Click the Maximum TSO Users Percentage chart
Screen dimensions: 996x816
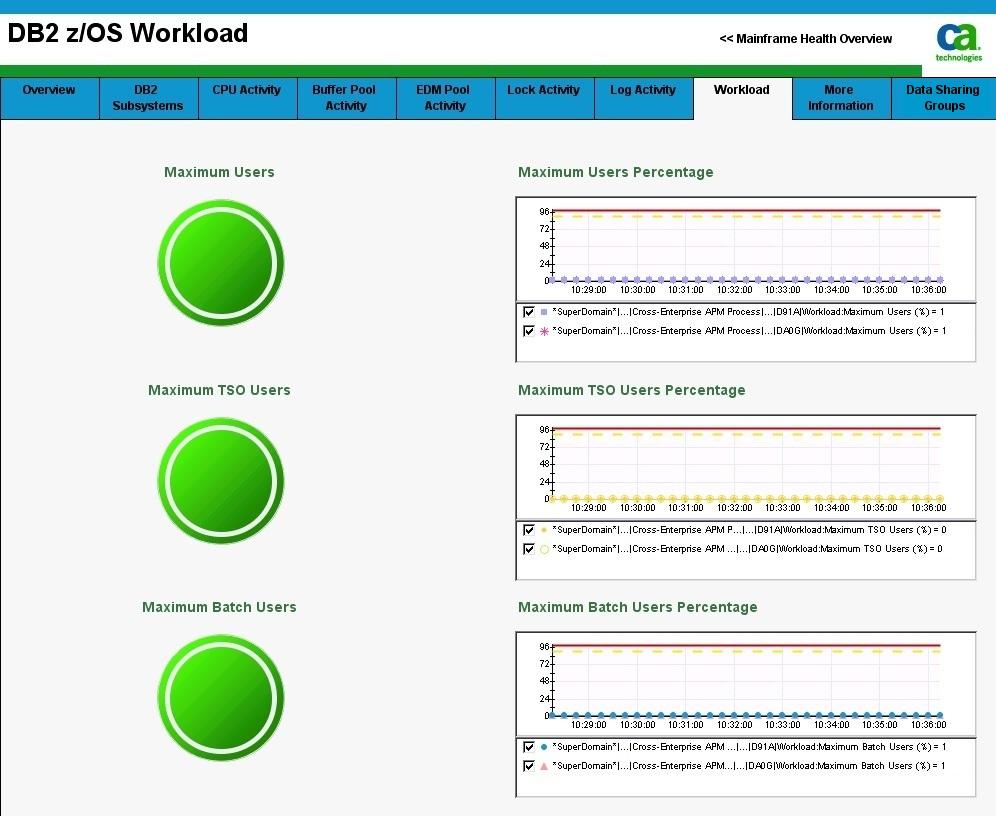coord(746,467)
